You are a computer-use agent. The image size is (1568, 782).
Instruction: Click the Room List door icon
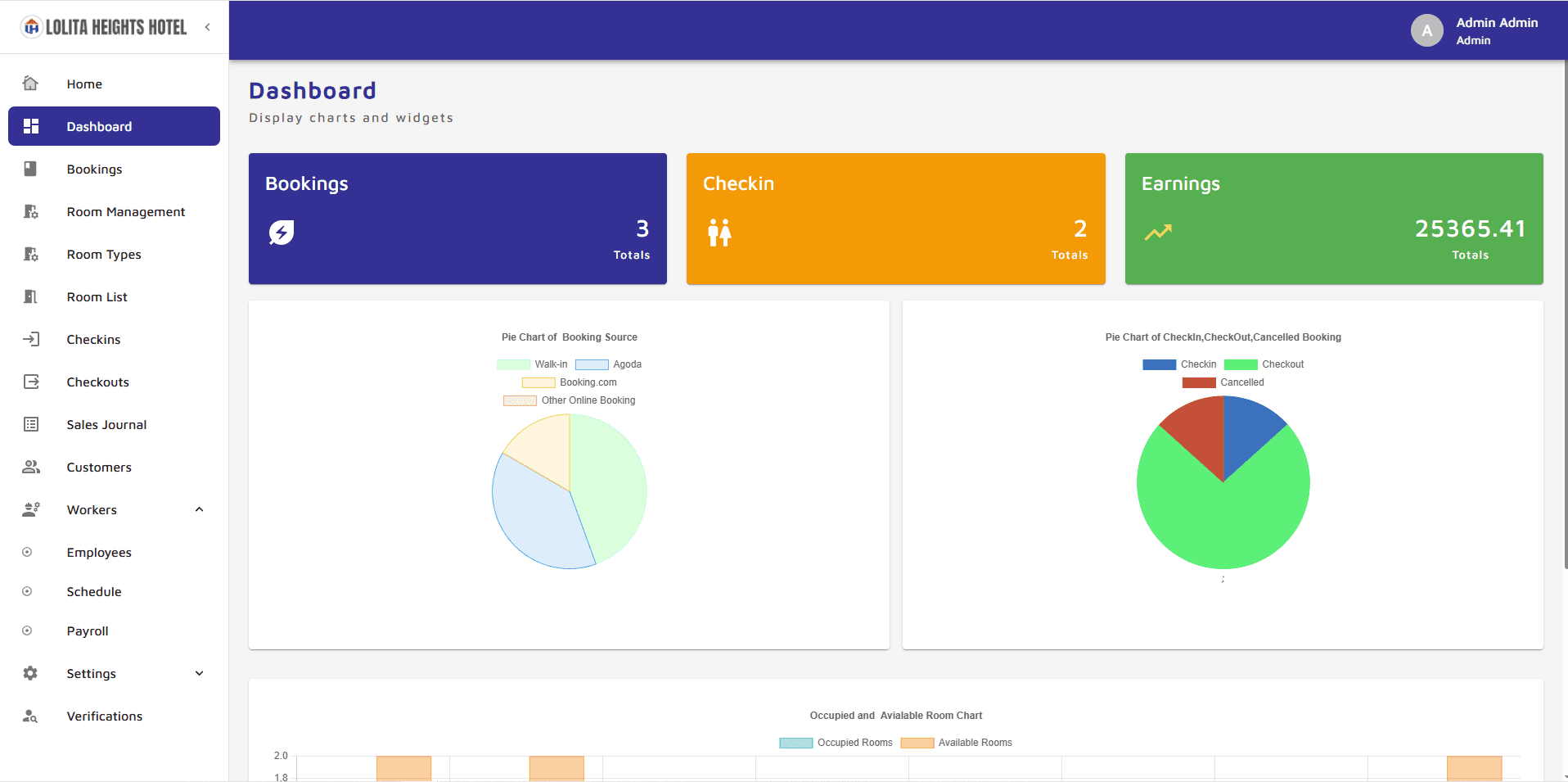click(30, 296)
